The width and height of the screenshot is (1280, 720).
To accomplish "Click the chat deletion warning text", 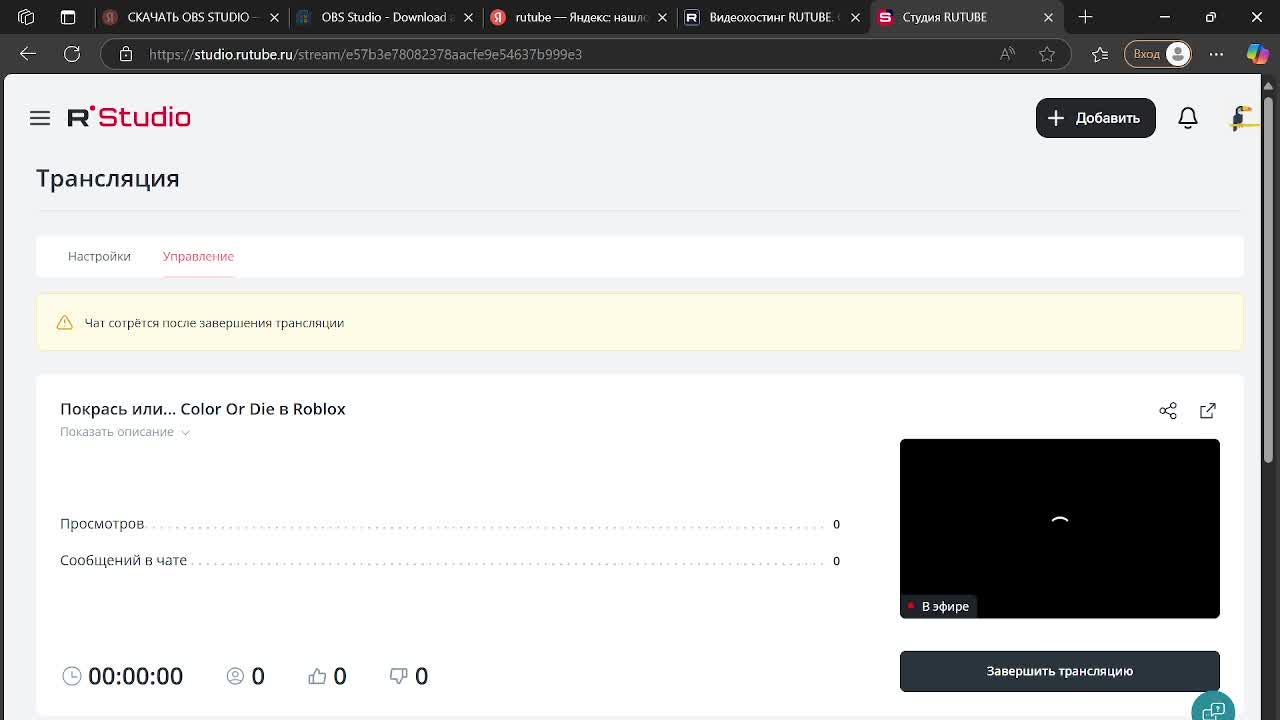I will (214, 322).
